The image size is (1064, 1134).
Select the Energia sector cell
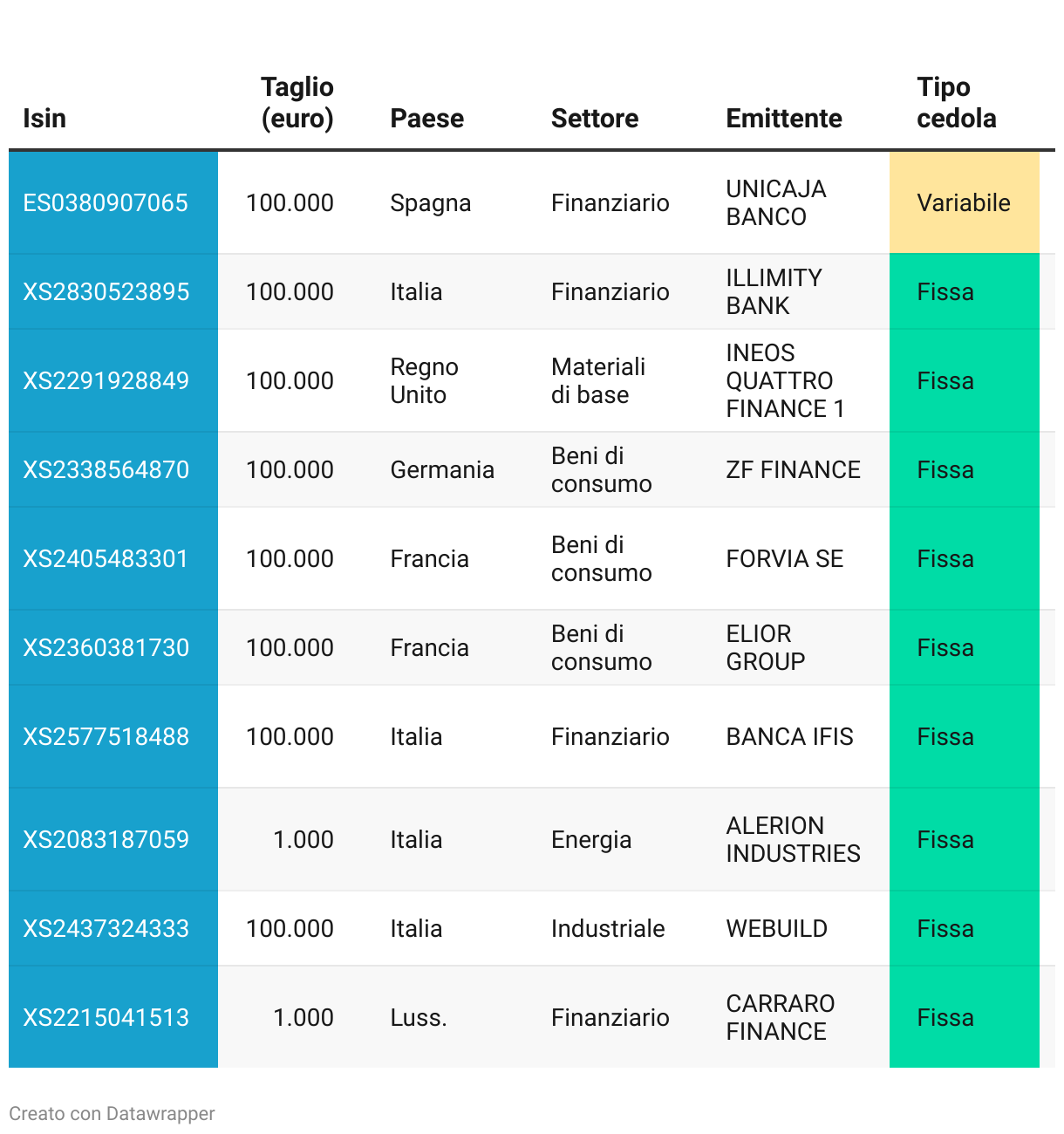(591, 839)
